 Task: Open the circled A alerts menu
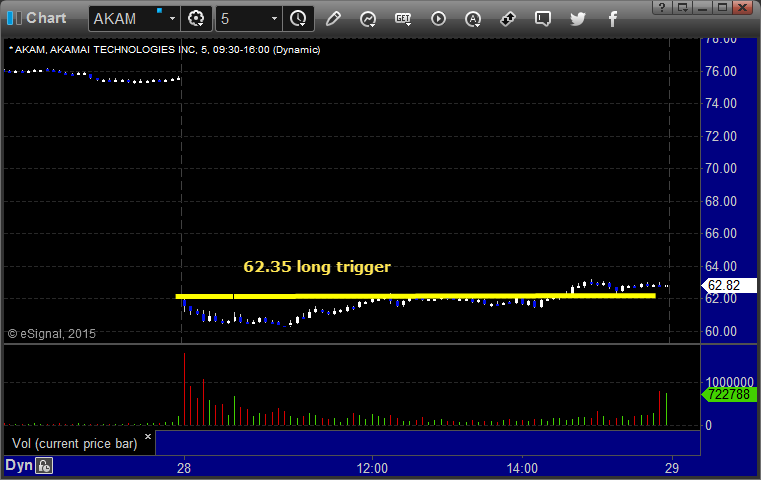[473, 19]
